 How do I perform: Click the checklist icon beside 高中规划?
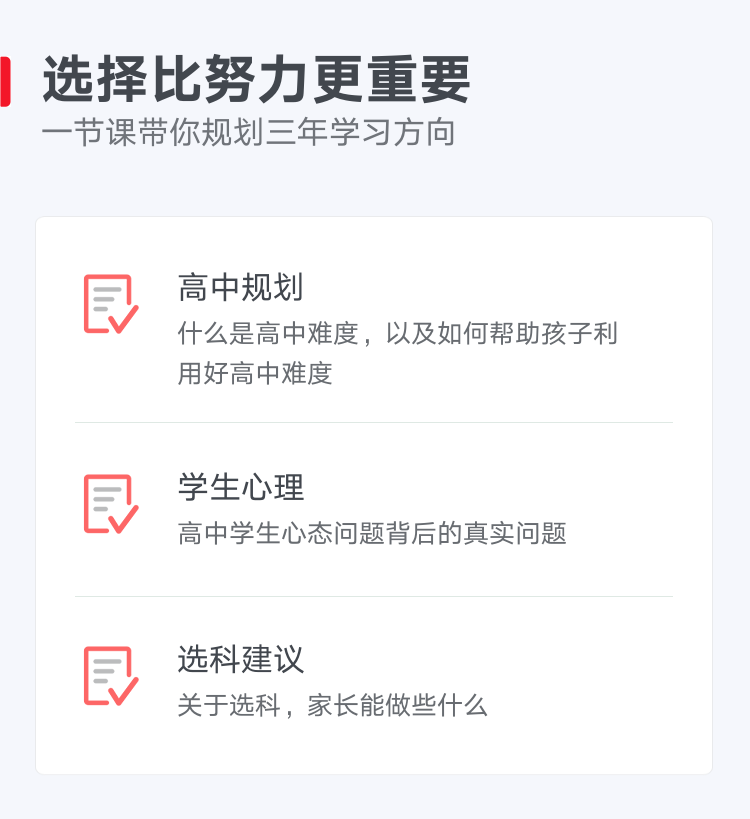coord(111,304)
